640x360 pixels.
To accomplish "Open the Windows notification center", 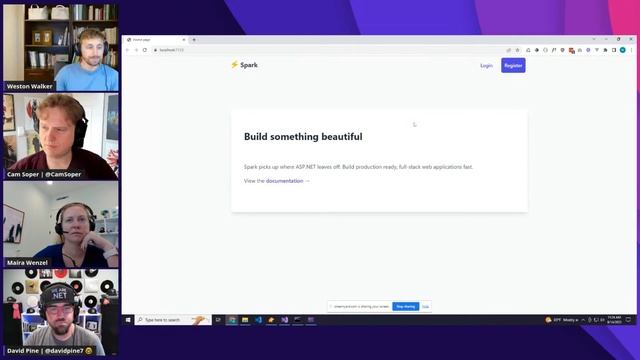I will point(629,320).
